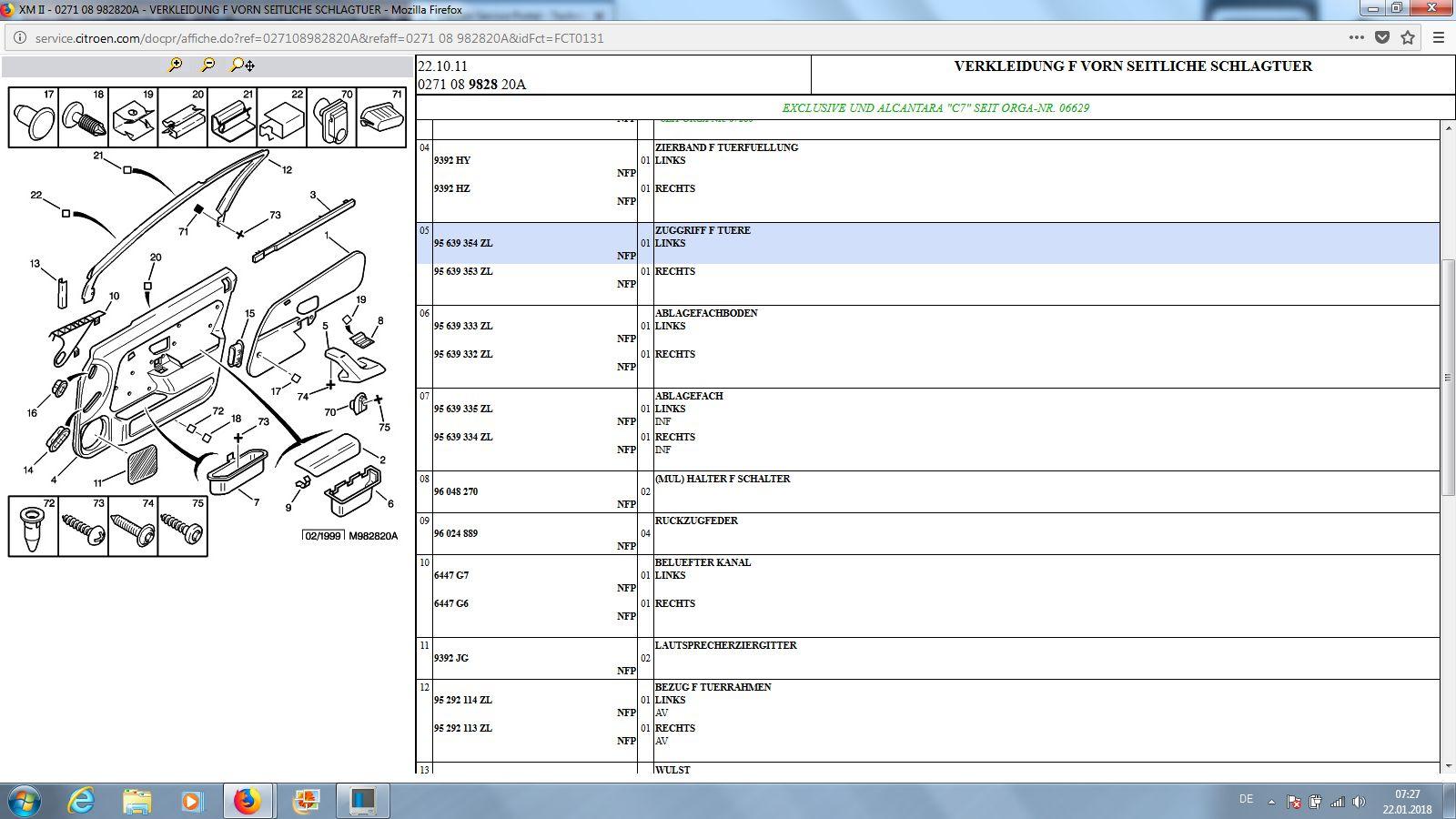Click the DE language indicator
Image resolution: width=1456 pixels, height=819 pixels.
[x=1246, y=799]
